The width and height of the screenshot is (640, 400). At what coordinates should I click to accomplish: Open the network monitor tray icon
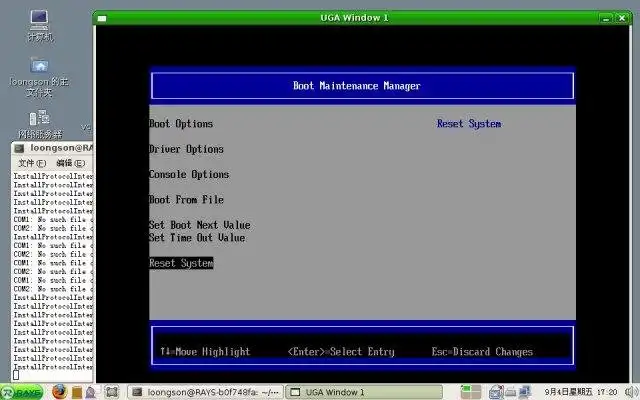tap(524, 392)
